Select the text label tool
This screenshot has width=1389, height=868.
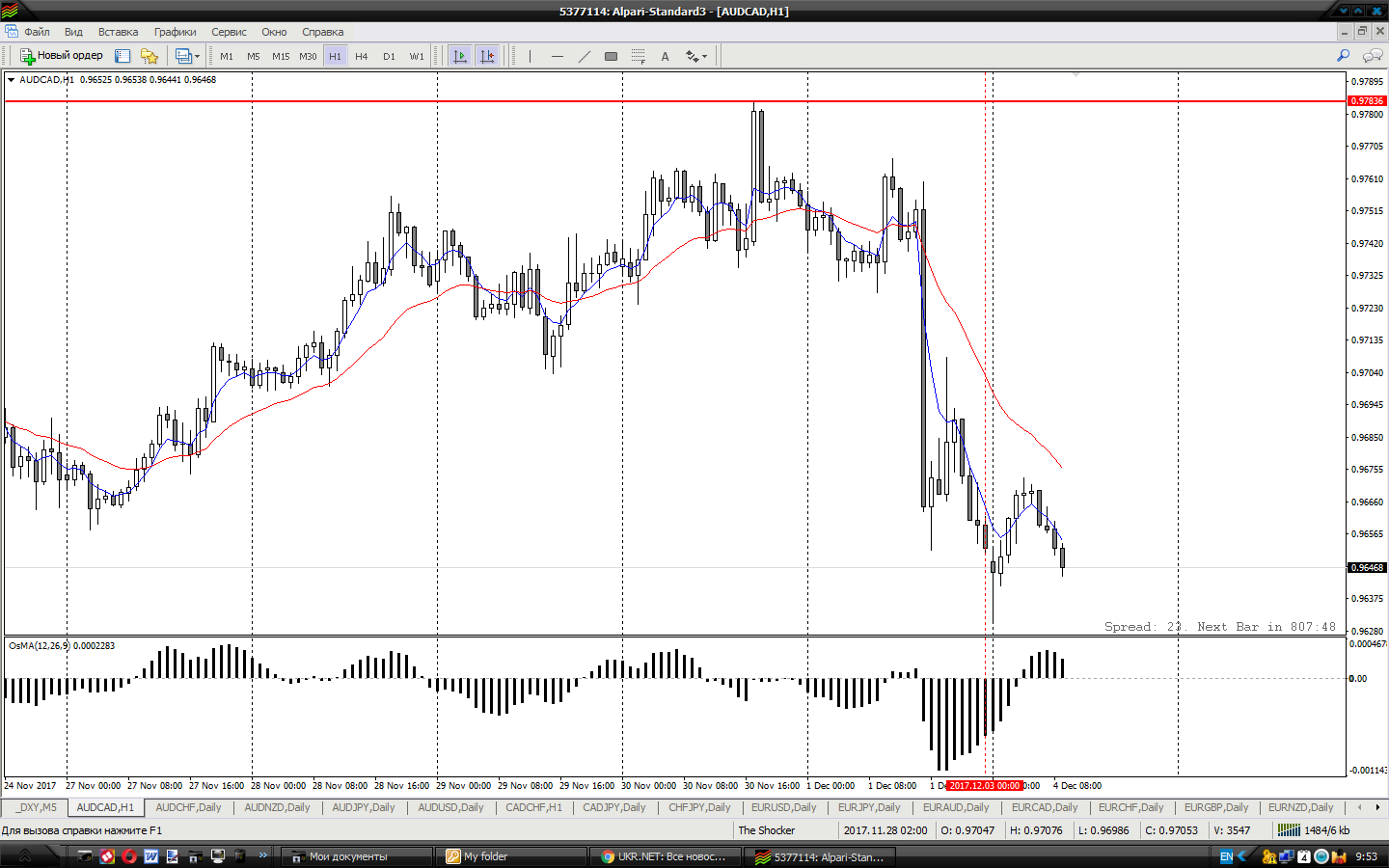665,56
